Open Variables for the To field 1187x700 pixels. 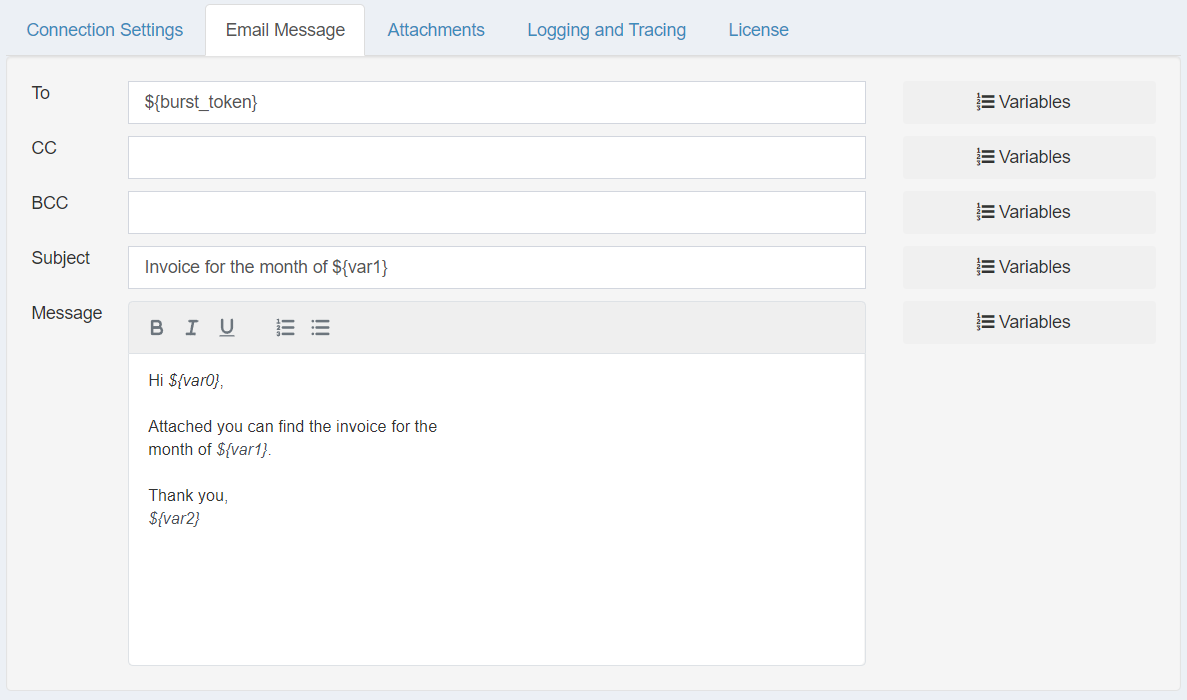point(1029,102)
